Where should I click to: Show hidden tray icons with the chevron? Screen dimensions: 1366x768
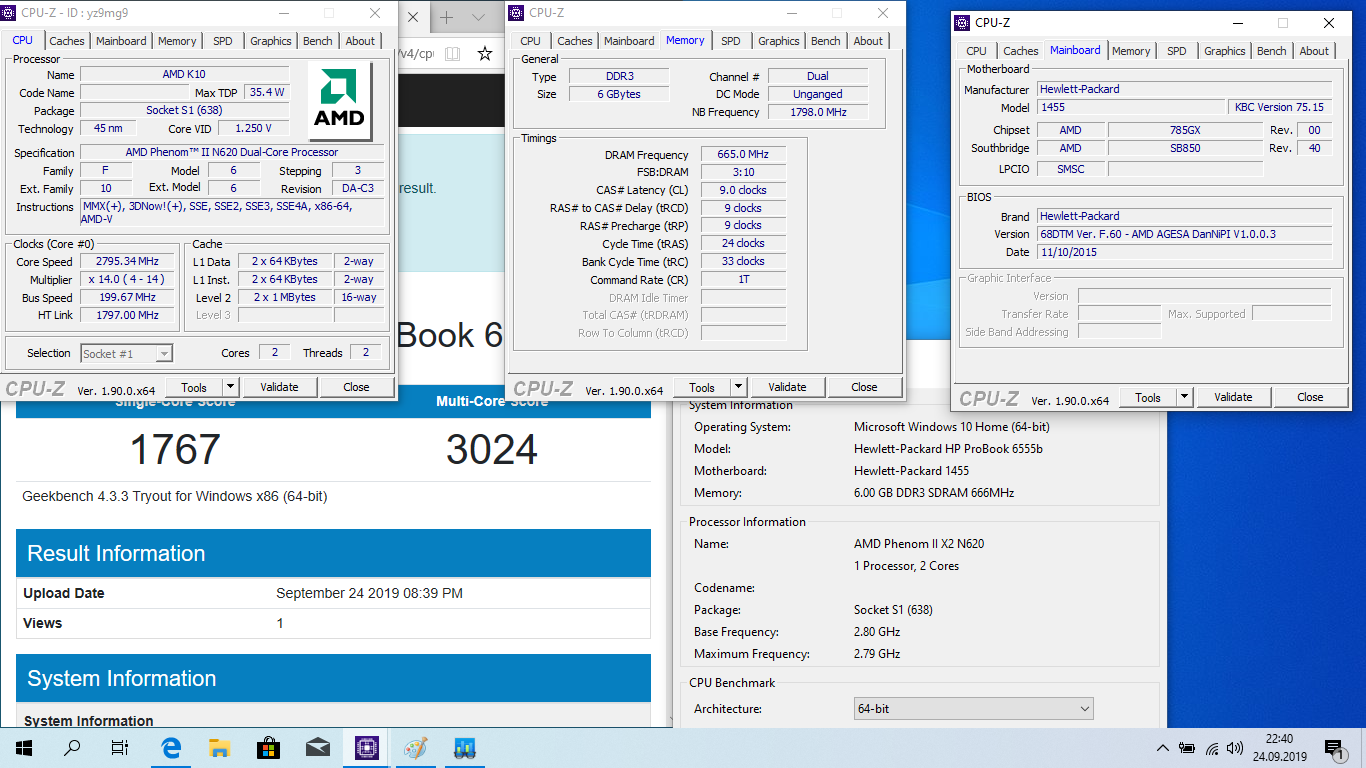[x=1163, y=748]
